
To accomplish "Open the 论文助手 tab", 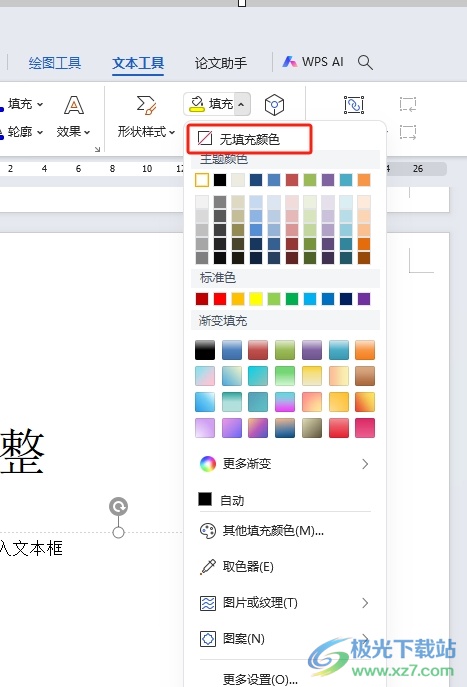I will pyautogui.click(x=221, y=63).
